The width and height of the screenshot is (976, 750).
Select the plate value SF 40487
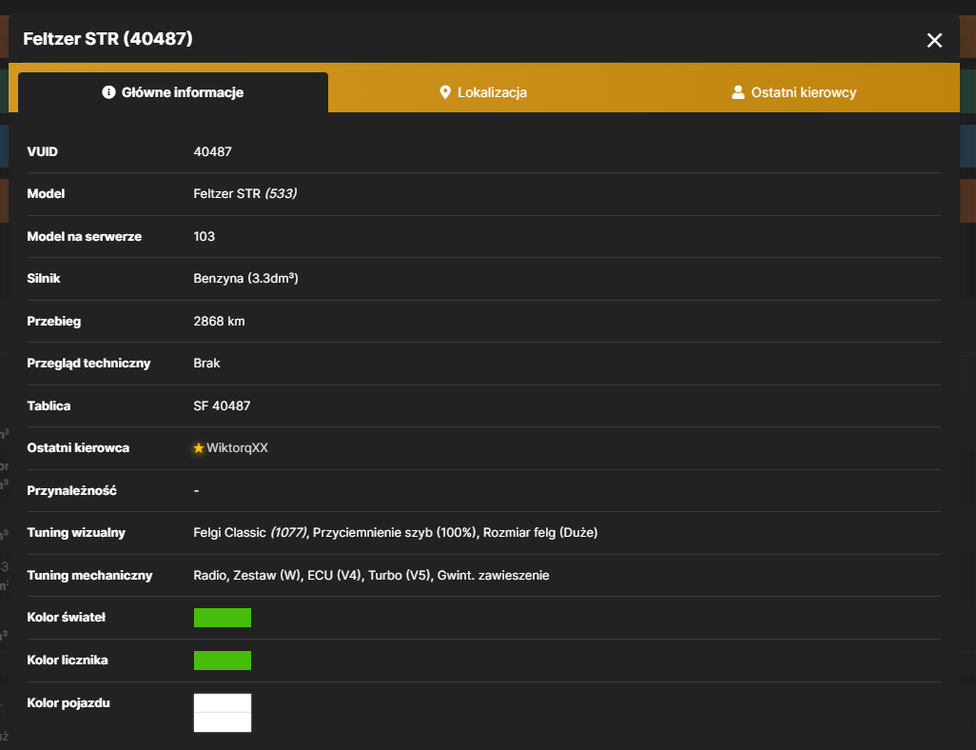pyautogui.click(x=222, y=406)
